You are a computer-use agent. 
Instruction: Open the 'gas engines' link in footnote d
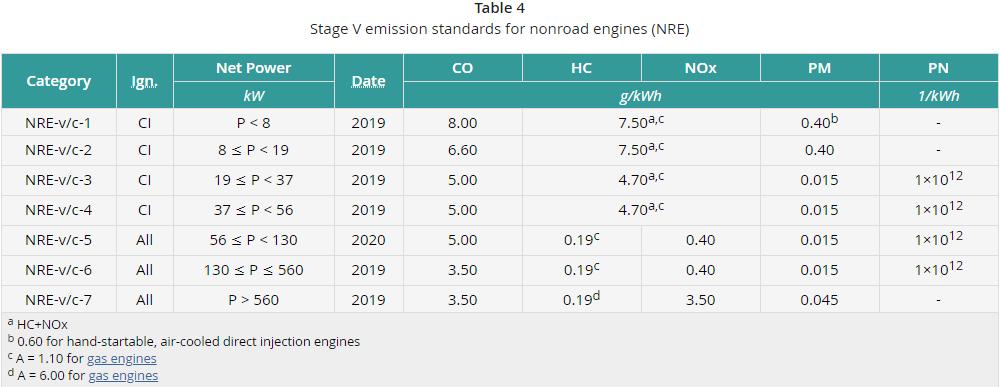[123, 376]
